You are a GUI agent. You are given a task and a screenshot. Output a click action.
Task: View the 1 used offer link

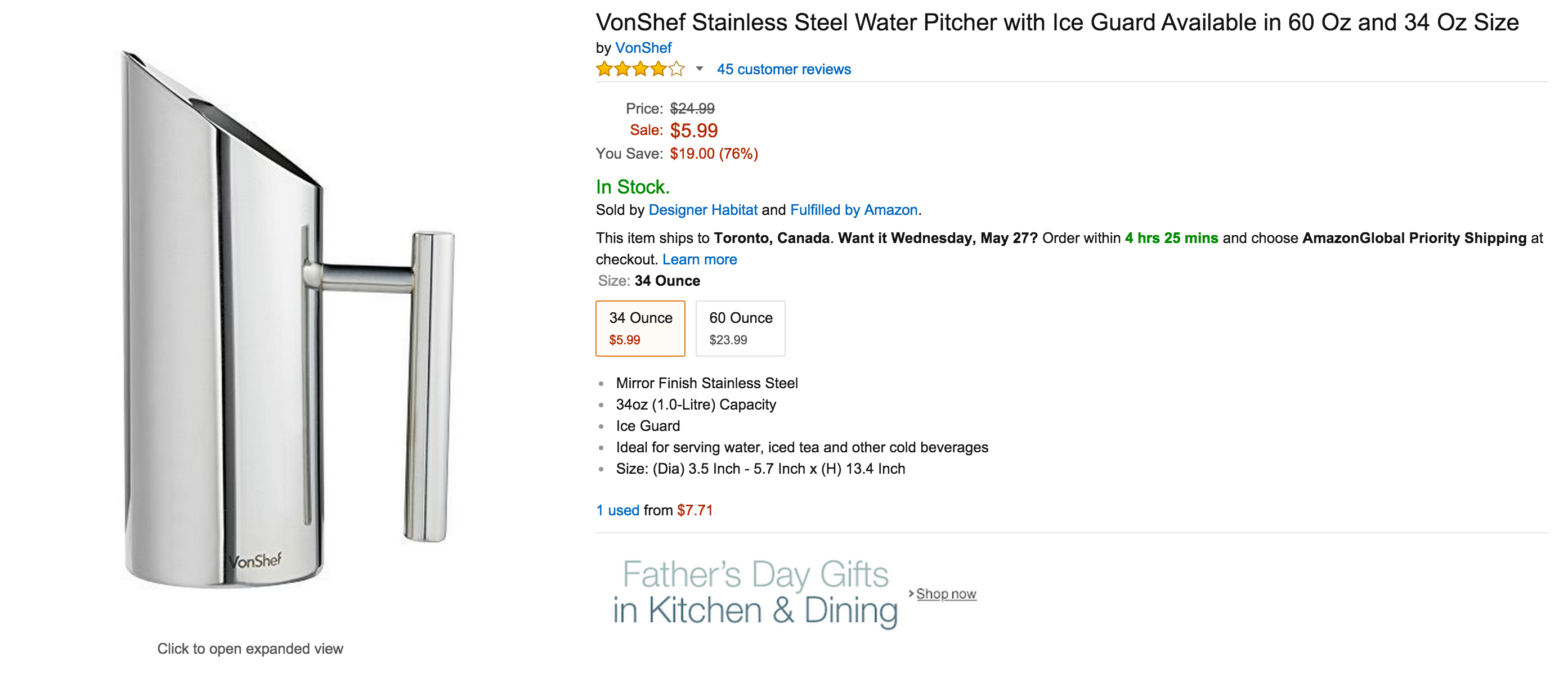point(617,510)
